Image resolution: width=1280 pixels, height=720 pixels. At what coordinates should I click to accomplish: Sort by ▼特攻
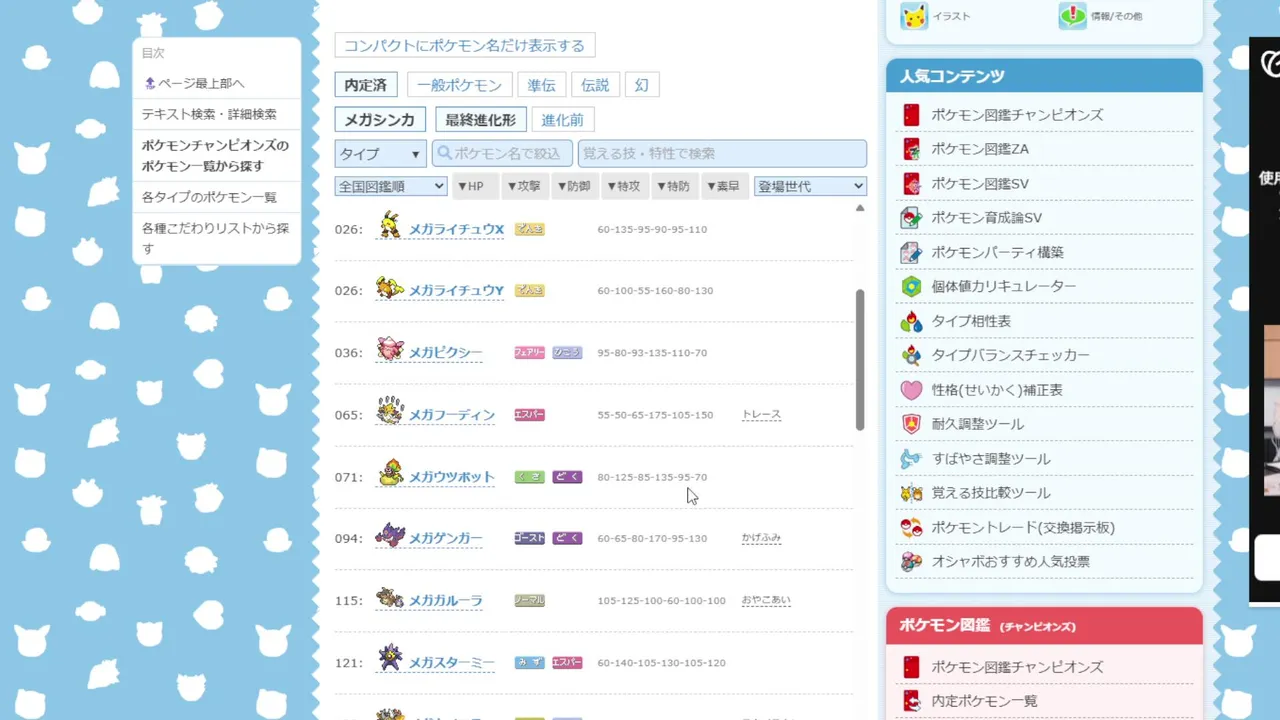(x=624, y=186)
